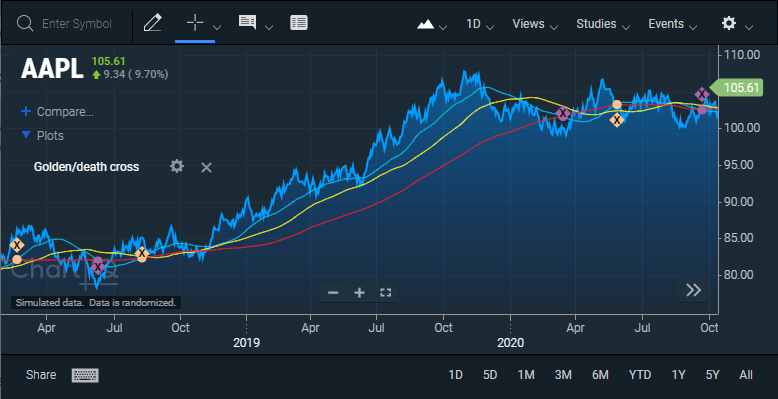Viewport: 778px width, 399px height.
Task: Open the Views menu
Action: pos(535,24)
